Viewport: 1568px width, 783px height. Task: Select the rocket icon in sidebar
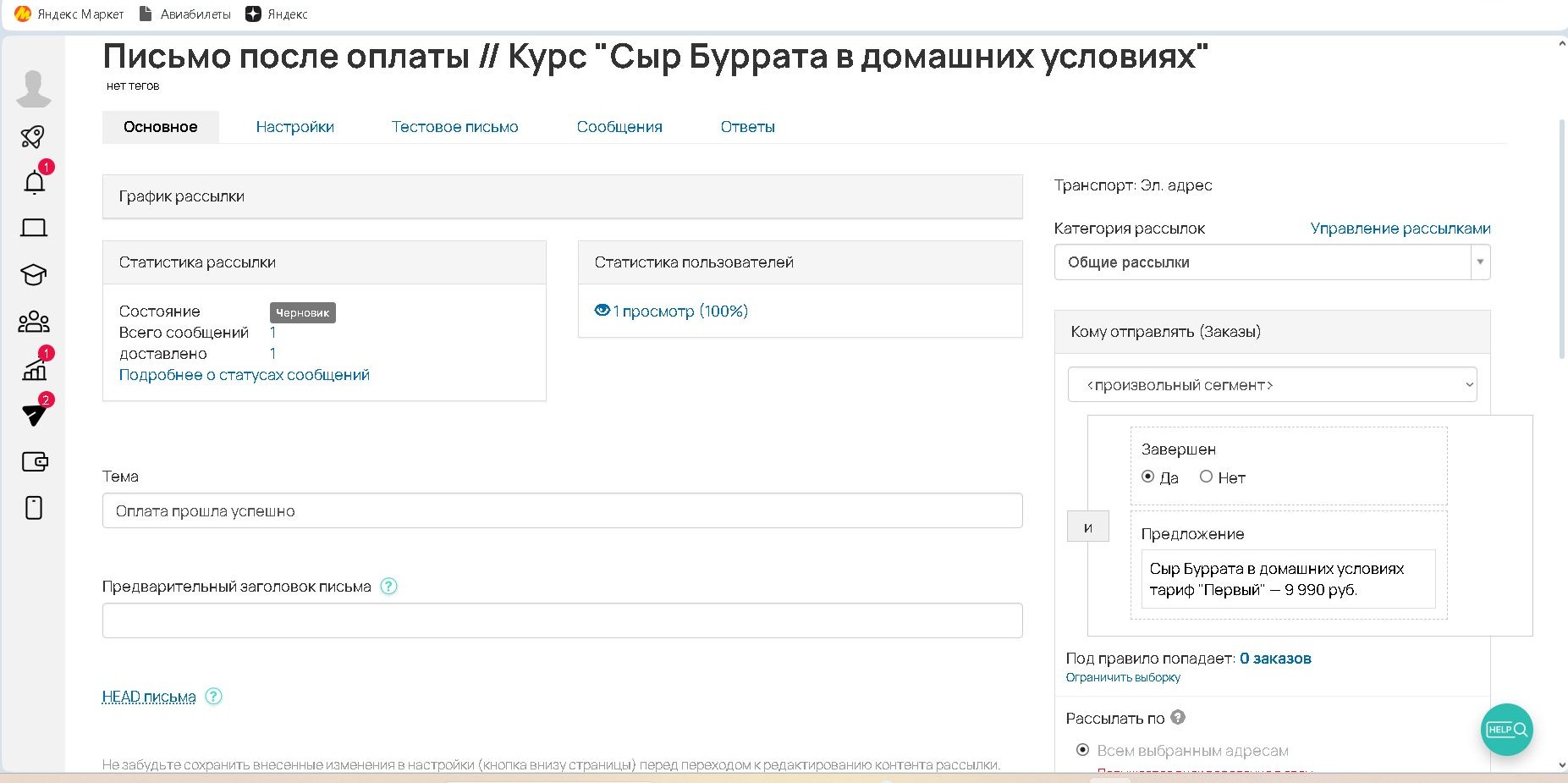click(x=34, y=135)
